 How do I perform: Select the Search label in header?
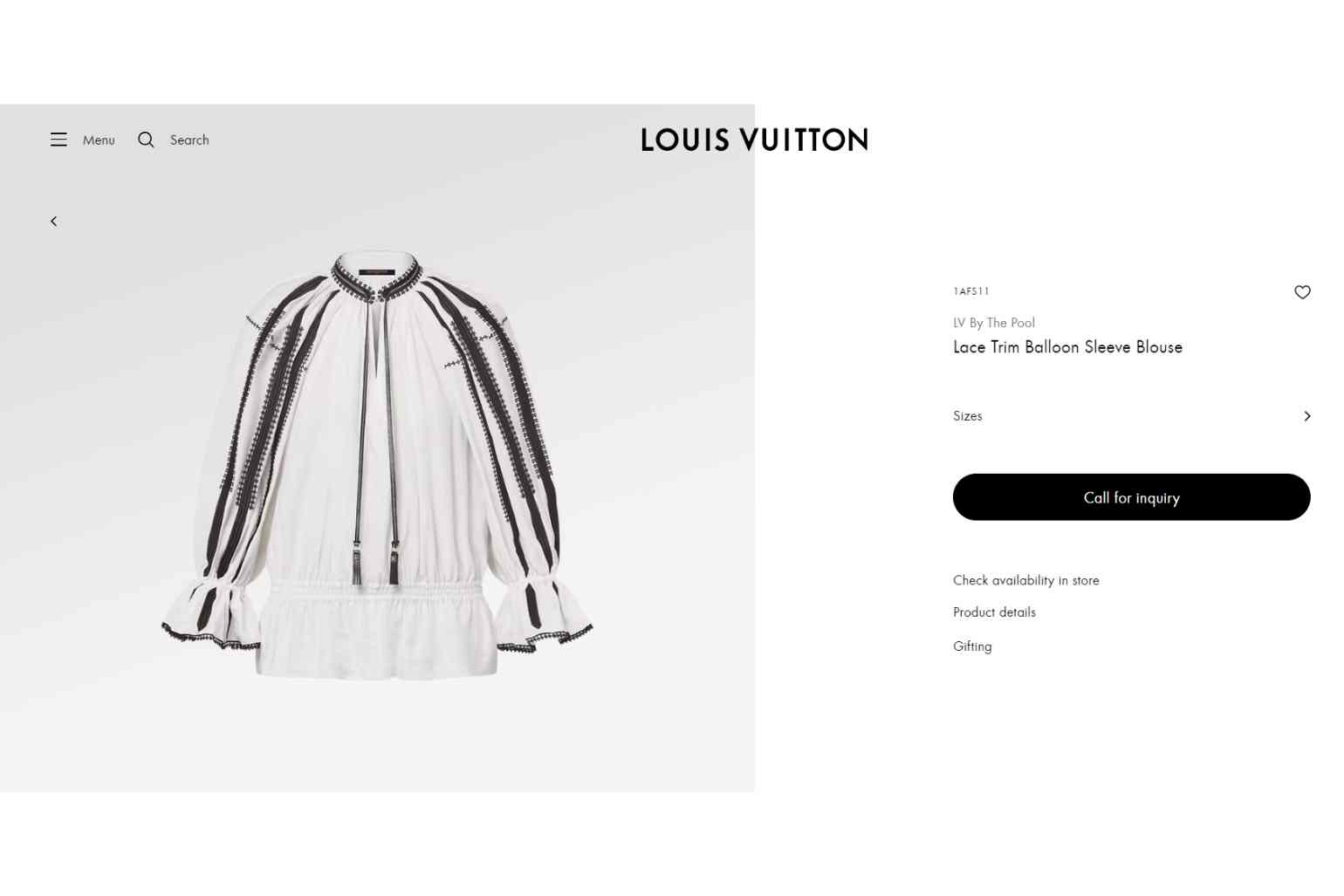click(x=189, y=140)
